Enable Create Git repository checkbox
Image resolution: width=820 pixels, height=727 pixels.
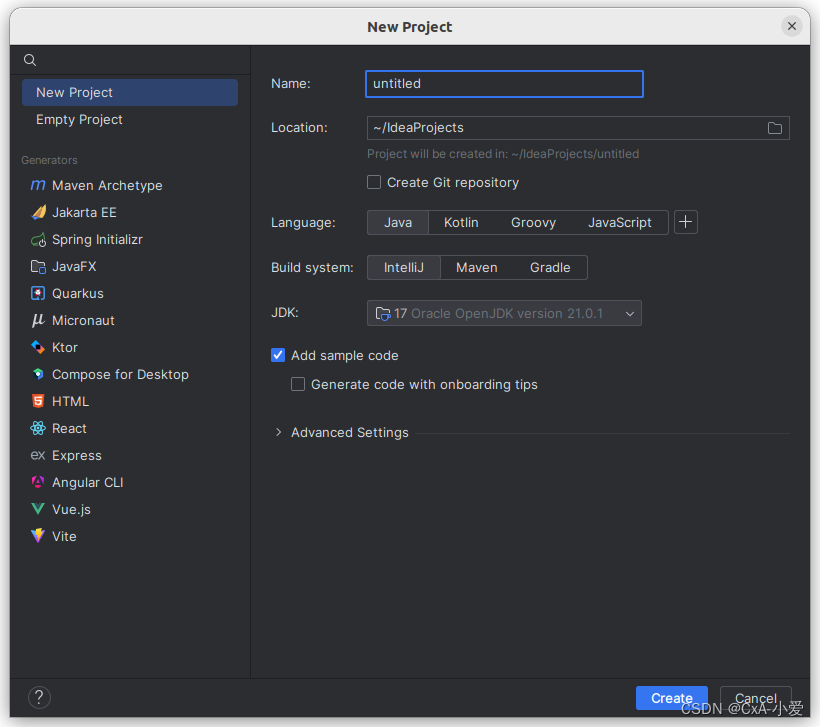[x=374, y=183]
